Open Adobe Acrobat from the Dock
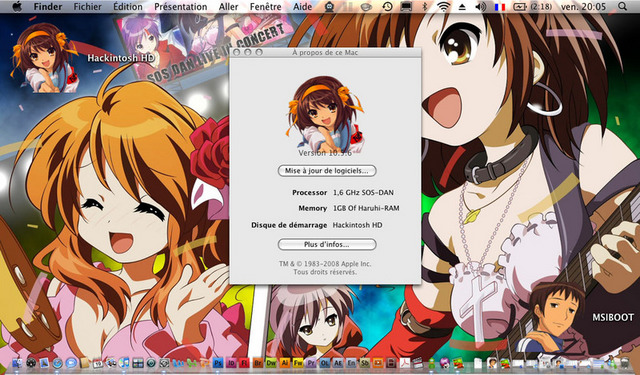Viewport: 640px width, 375px height. 405,363
